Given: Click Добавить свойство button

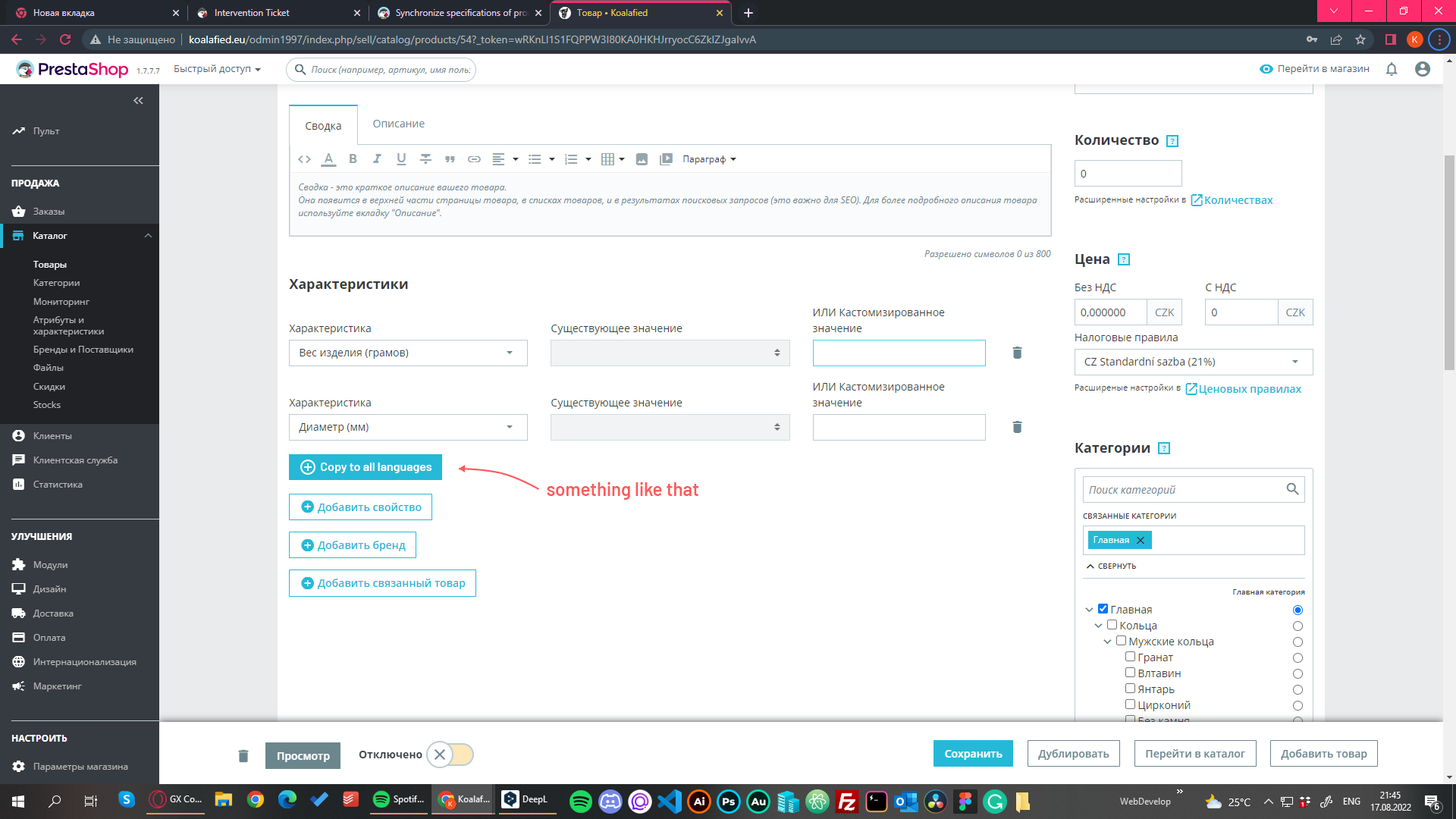Looking at the screenshot, I should pos(360,507).
